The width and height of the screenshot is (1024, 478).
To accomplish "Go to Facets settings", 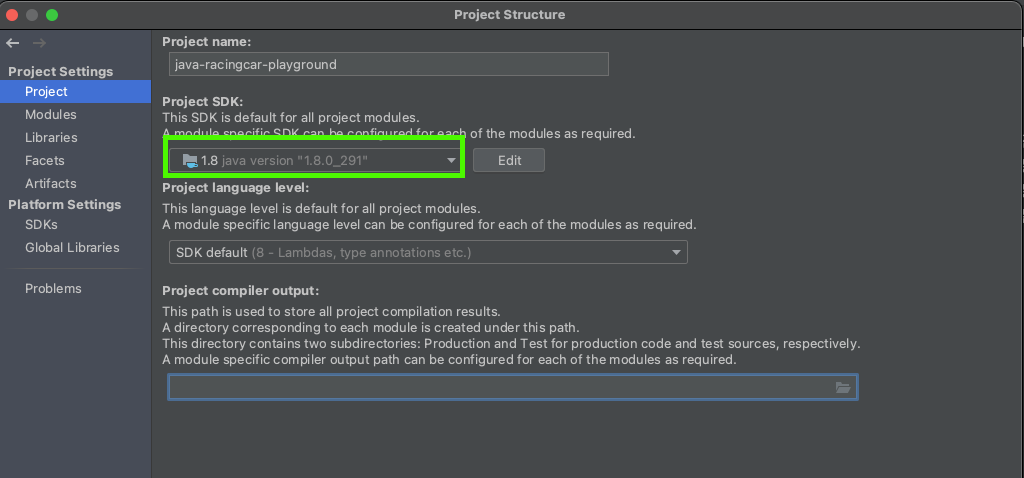I will [44, 160].
